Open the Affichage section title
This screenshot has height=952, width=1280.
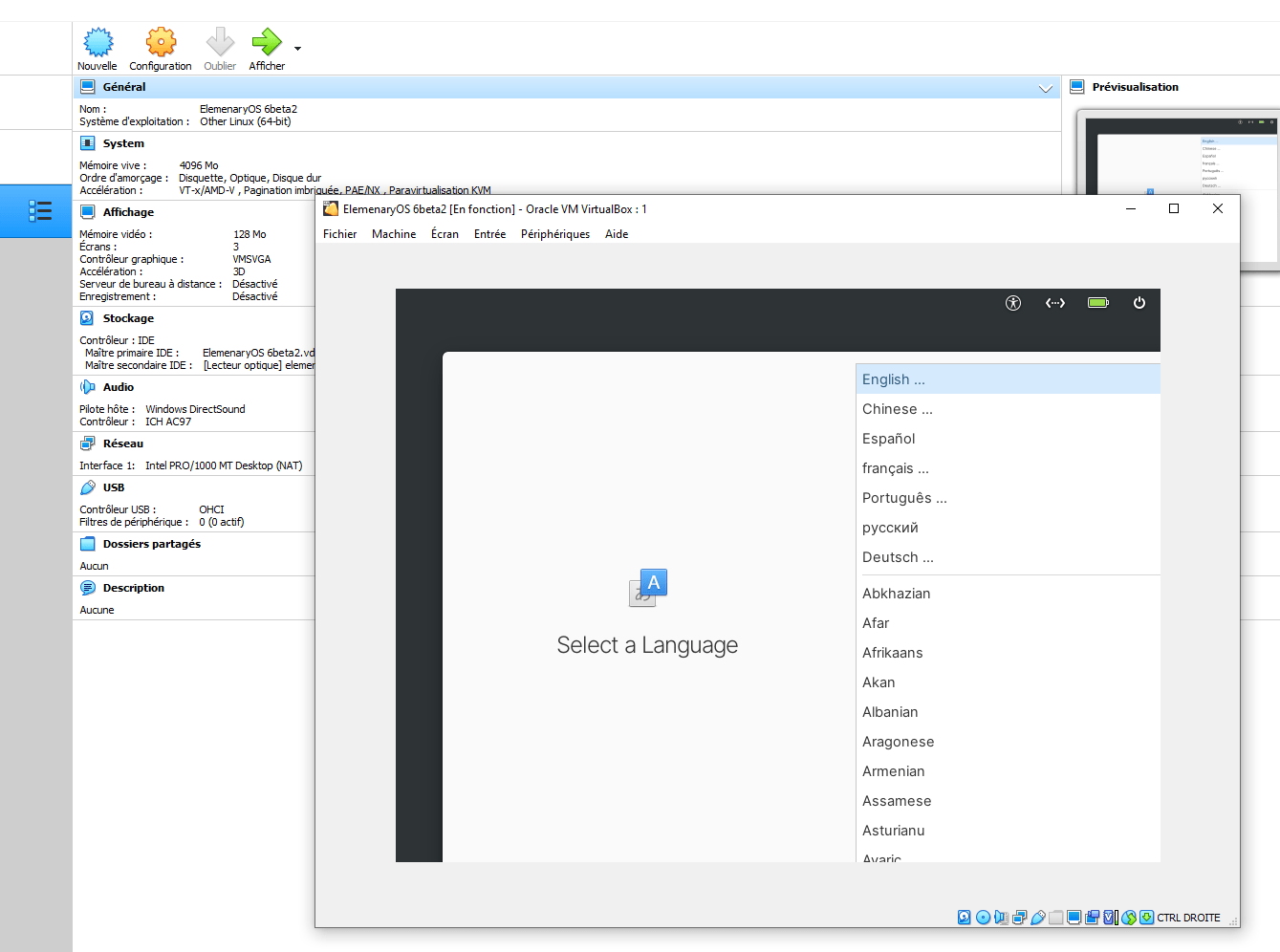(x=128, y=212)
